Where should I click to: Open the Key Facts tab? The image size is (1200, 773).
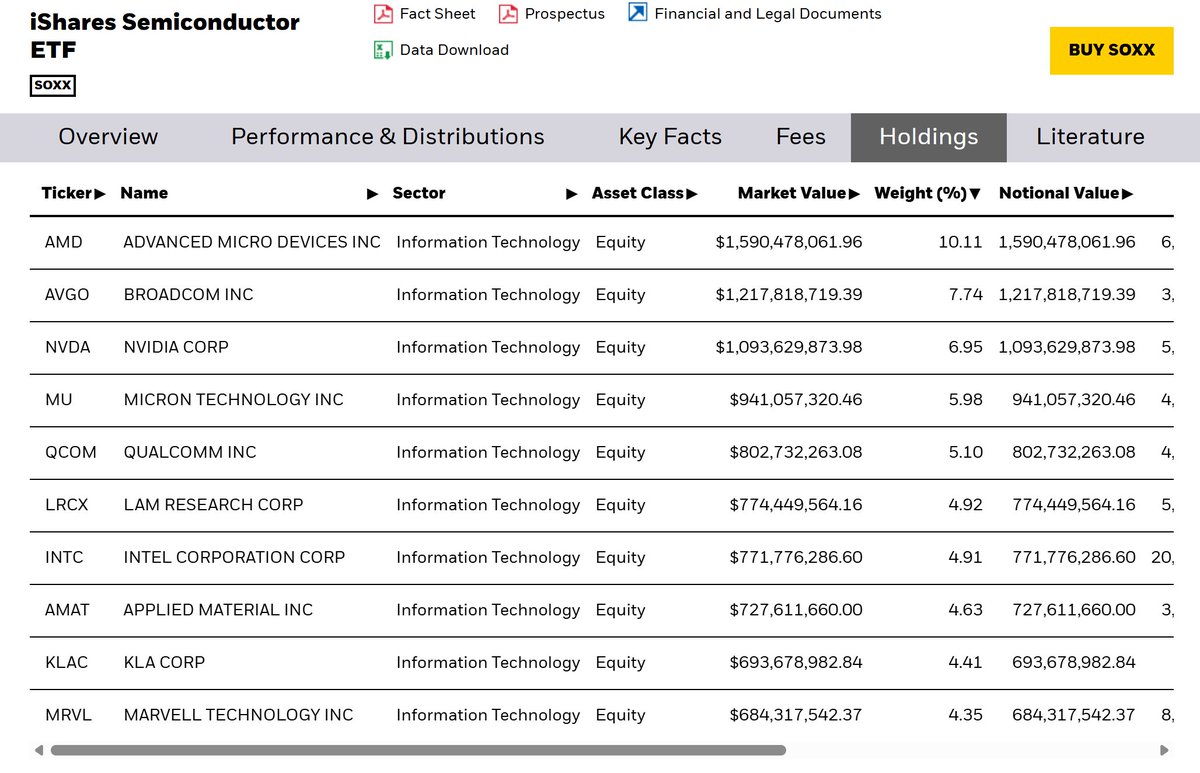click(670, 137)
